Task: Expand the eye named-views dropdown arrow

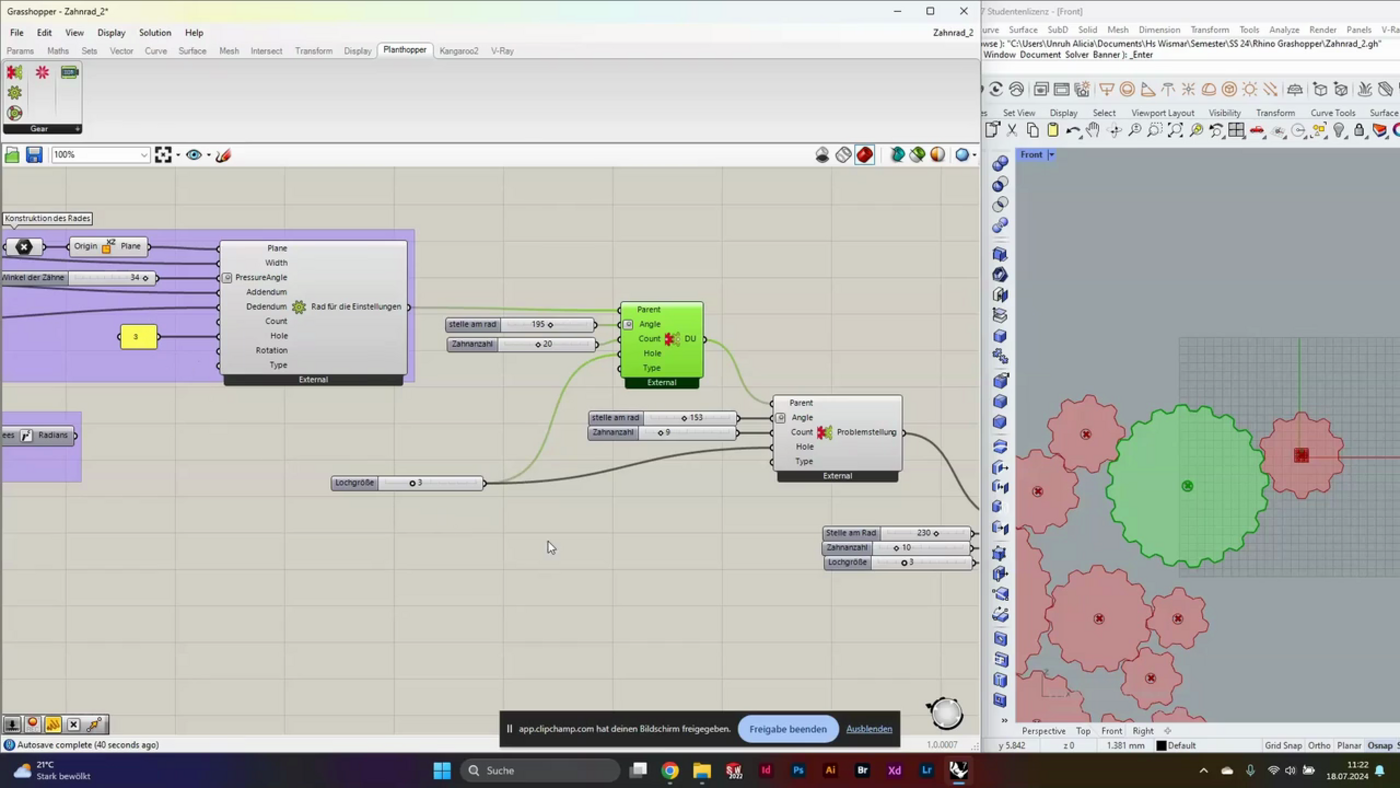Action: tap(208, 155)
